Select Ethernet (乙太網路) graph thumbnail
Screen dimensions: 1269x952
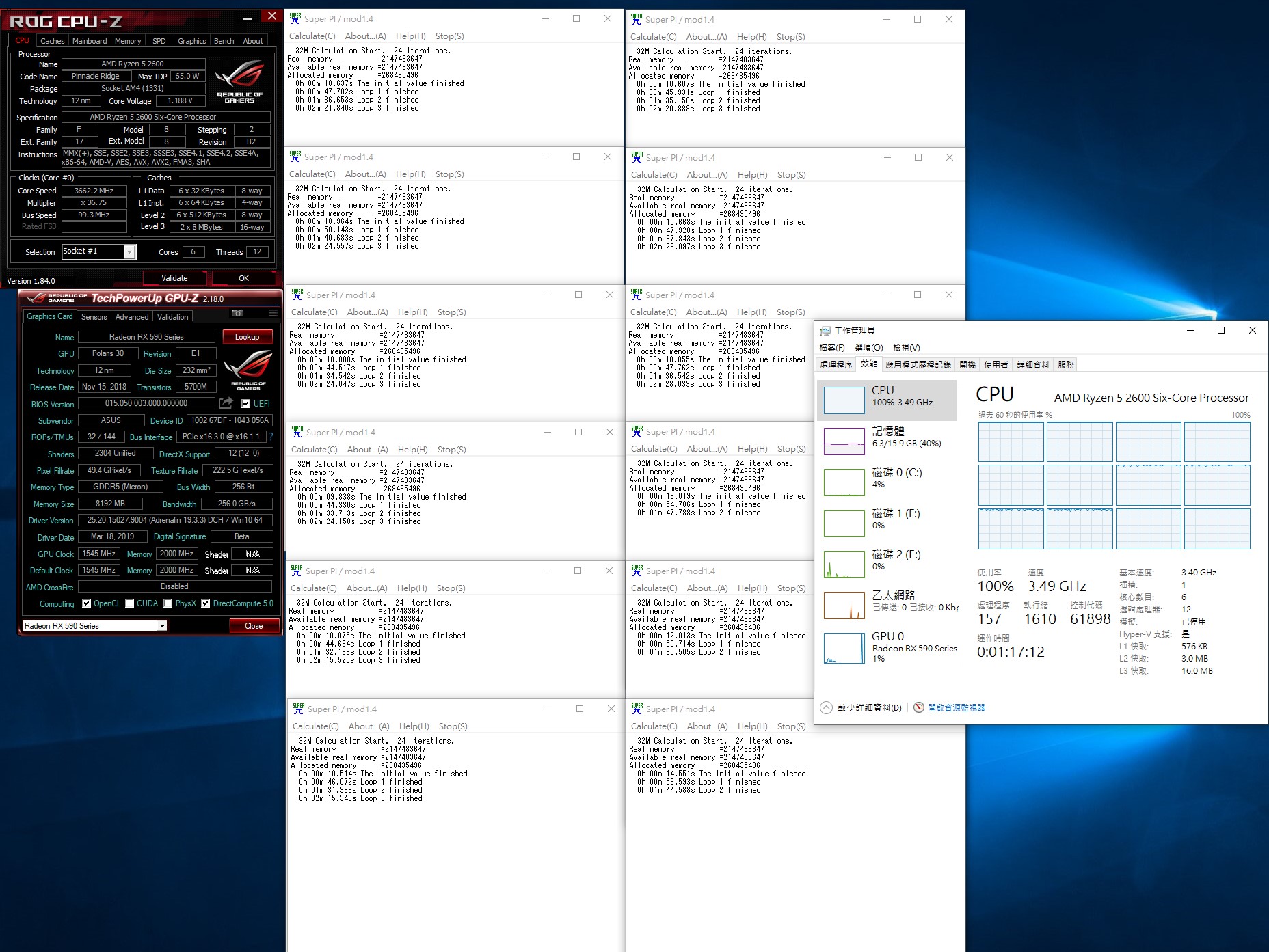click(x=844, y=606)
